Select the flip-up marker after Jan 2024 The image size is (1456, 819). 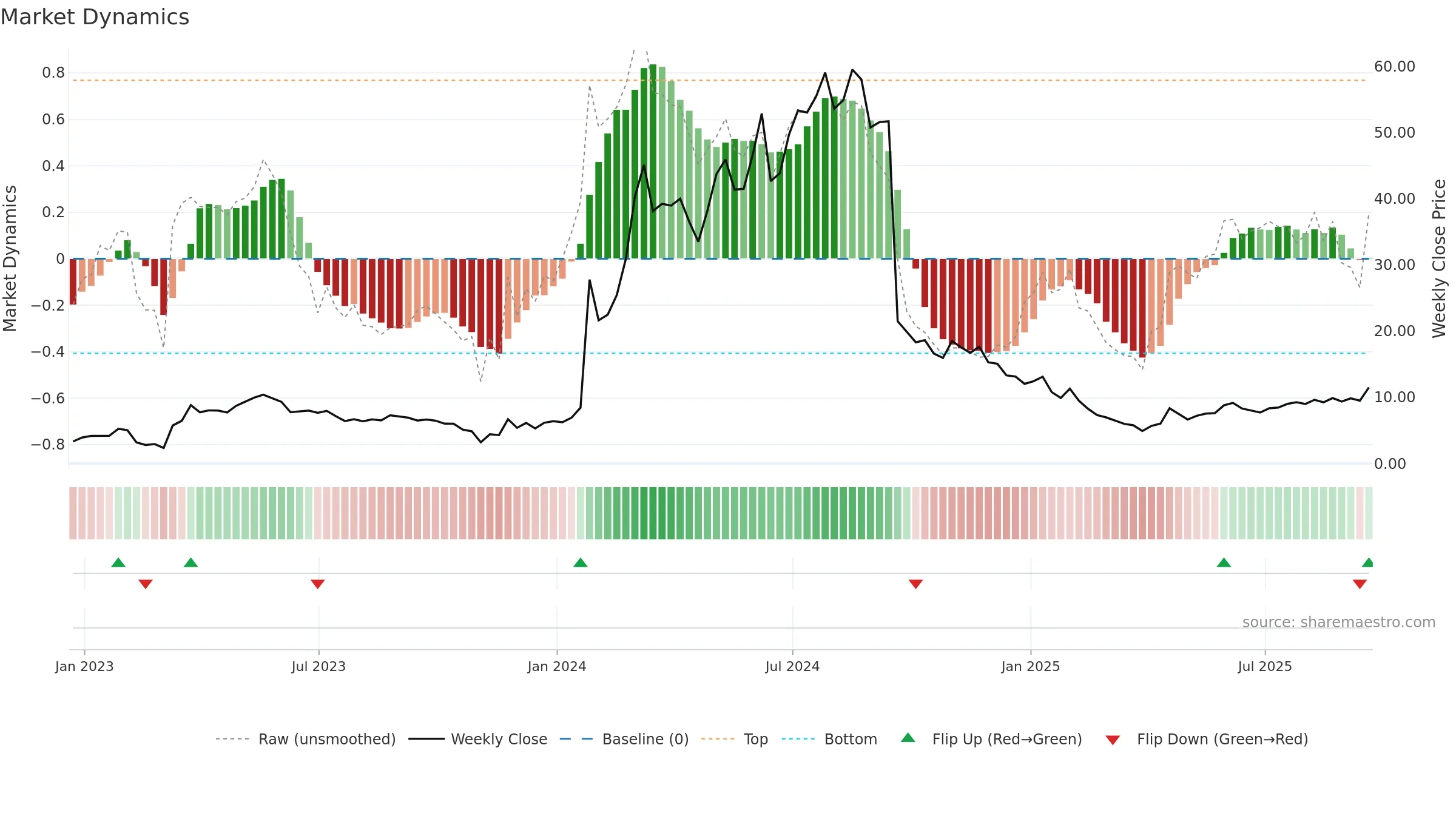[x=581, y=562]
